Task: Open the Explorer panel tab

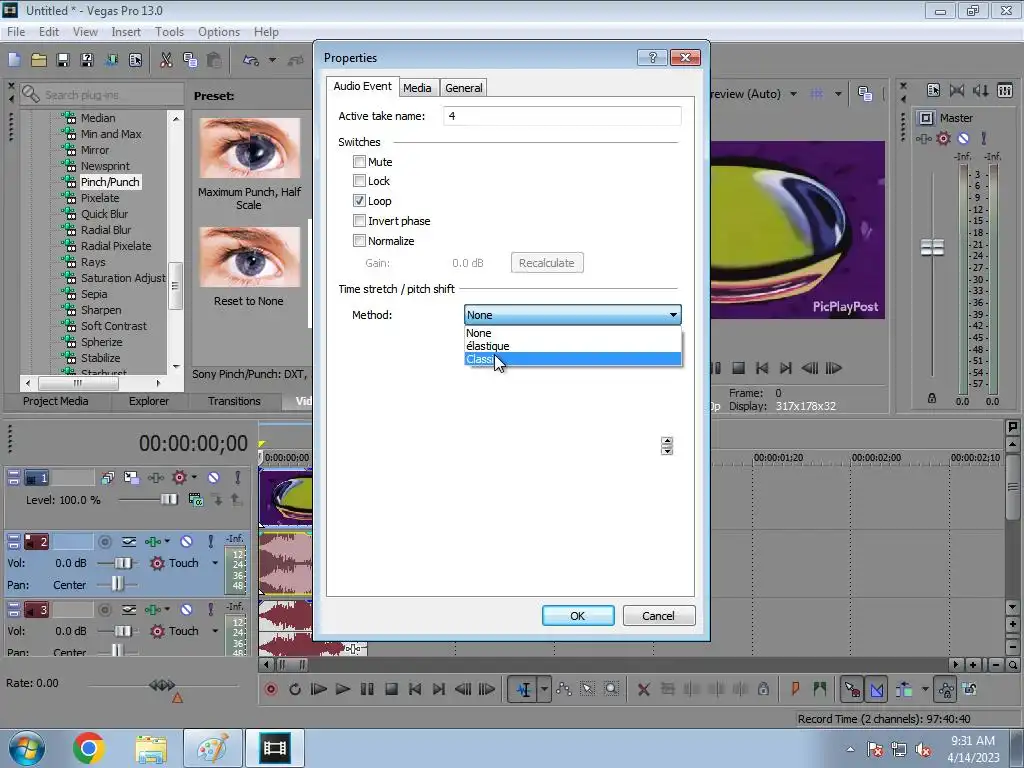Action: pyautogui.click(x=149, y=401)
